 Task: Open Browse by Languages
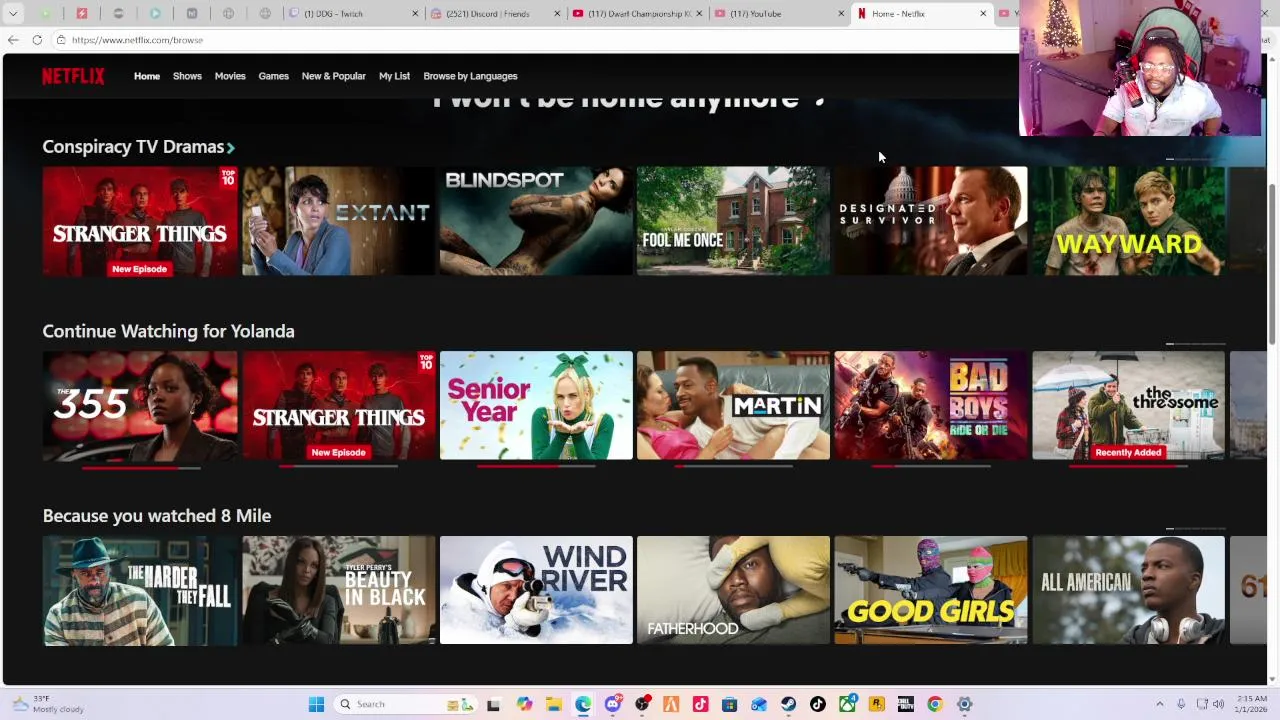coord(470,76)
